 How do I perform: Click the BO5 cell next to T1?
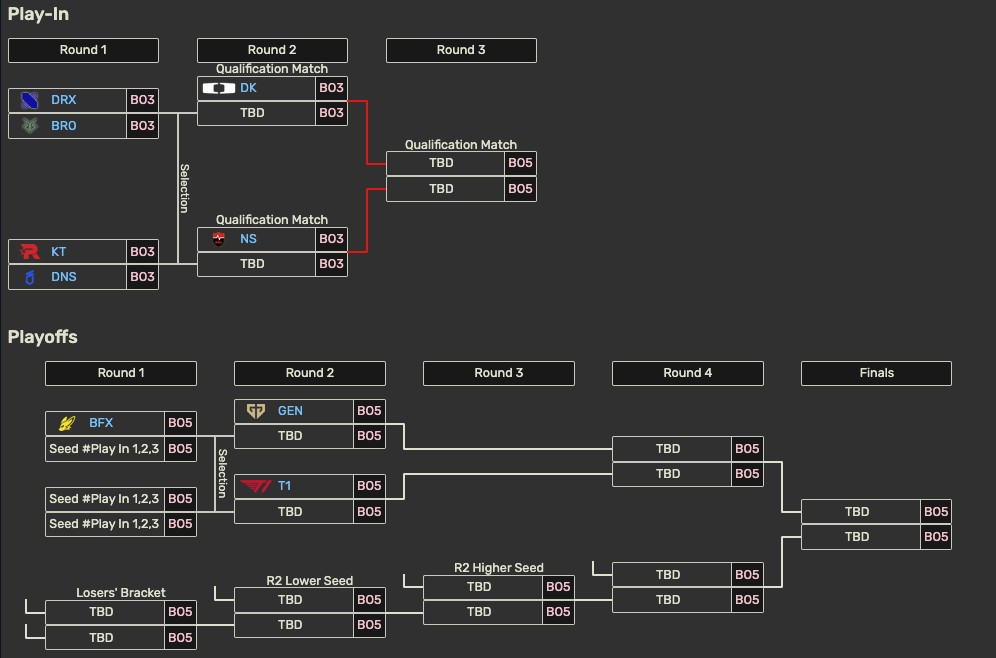[369, 486]
